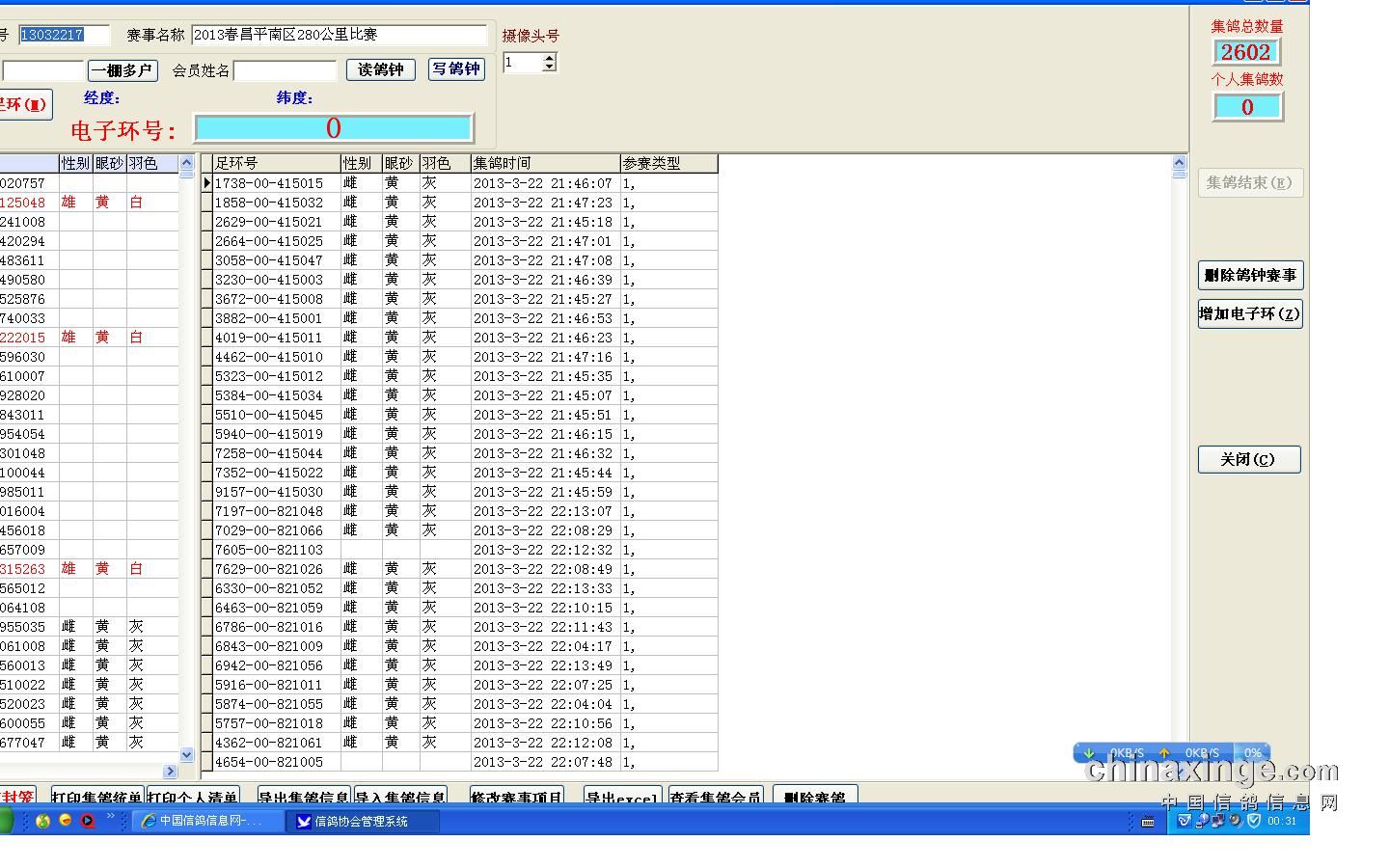Image resolution: width=1389 pixels, height=868 pixels.
Task: Click the Internet Explorer icon in taskbar
Action: [149, 821]
